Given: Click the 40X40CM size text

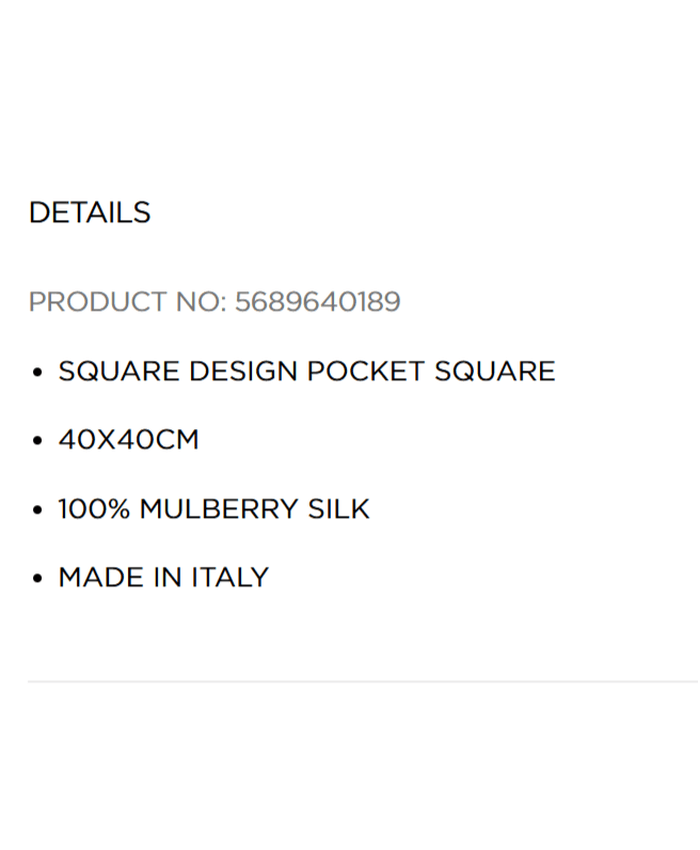Looking at the screenshot, I should [128, 440].
